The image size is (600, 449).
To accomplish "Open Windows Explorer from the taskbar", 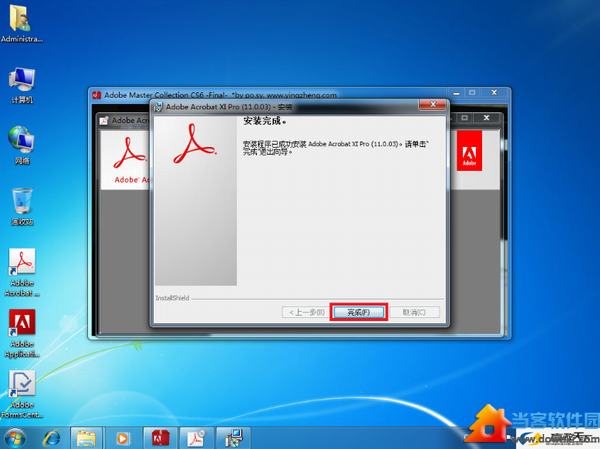I will [x=86, y=438].
